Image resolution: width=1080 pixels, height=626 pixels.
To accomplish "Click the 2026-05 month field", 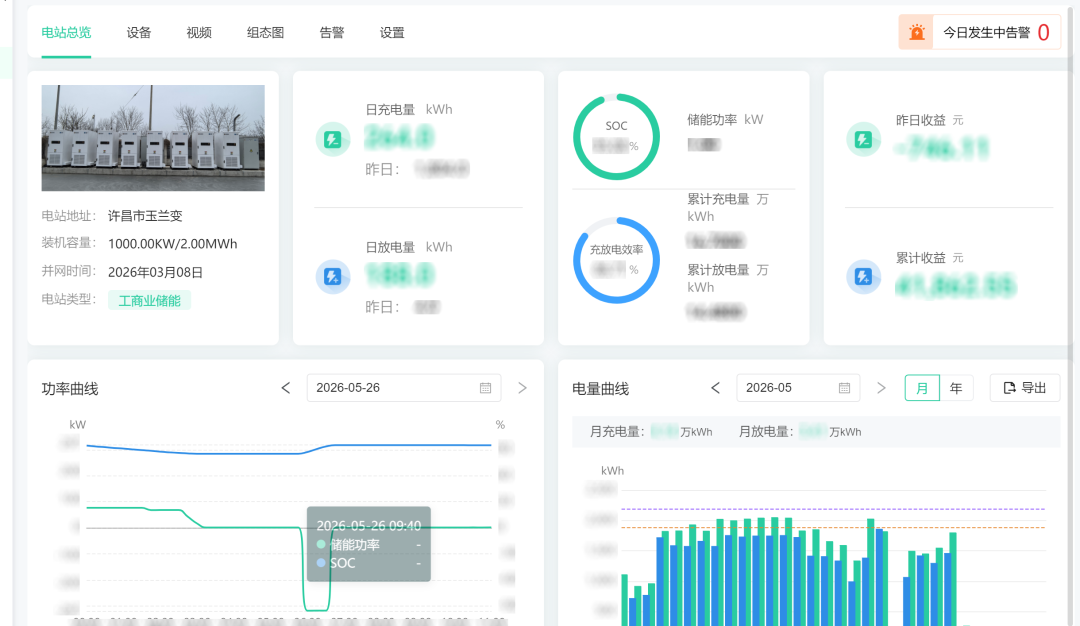I will 798,388.
